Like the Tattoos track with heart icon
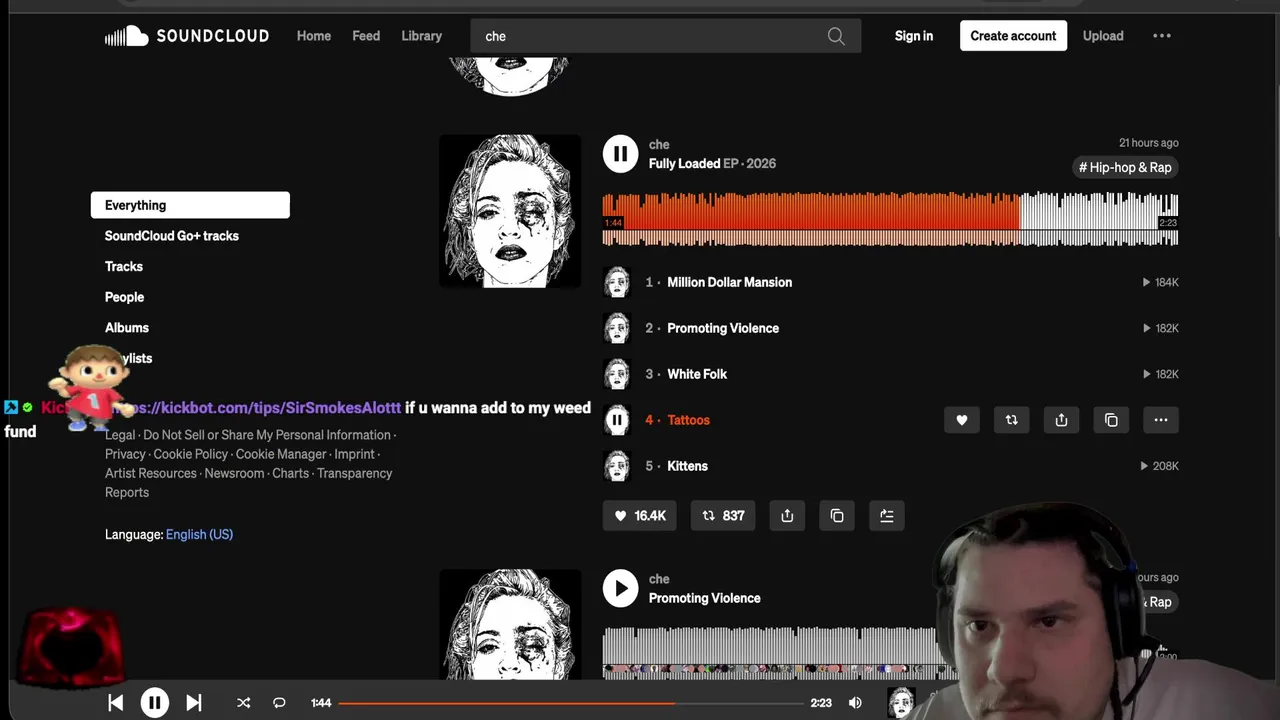1280x720 pixels. (x=962, y=420)
